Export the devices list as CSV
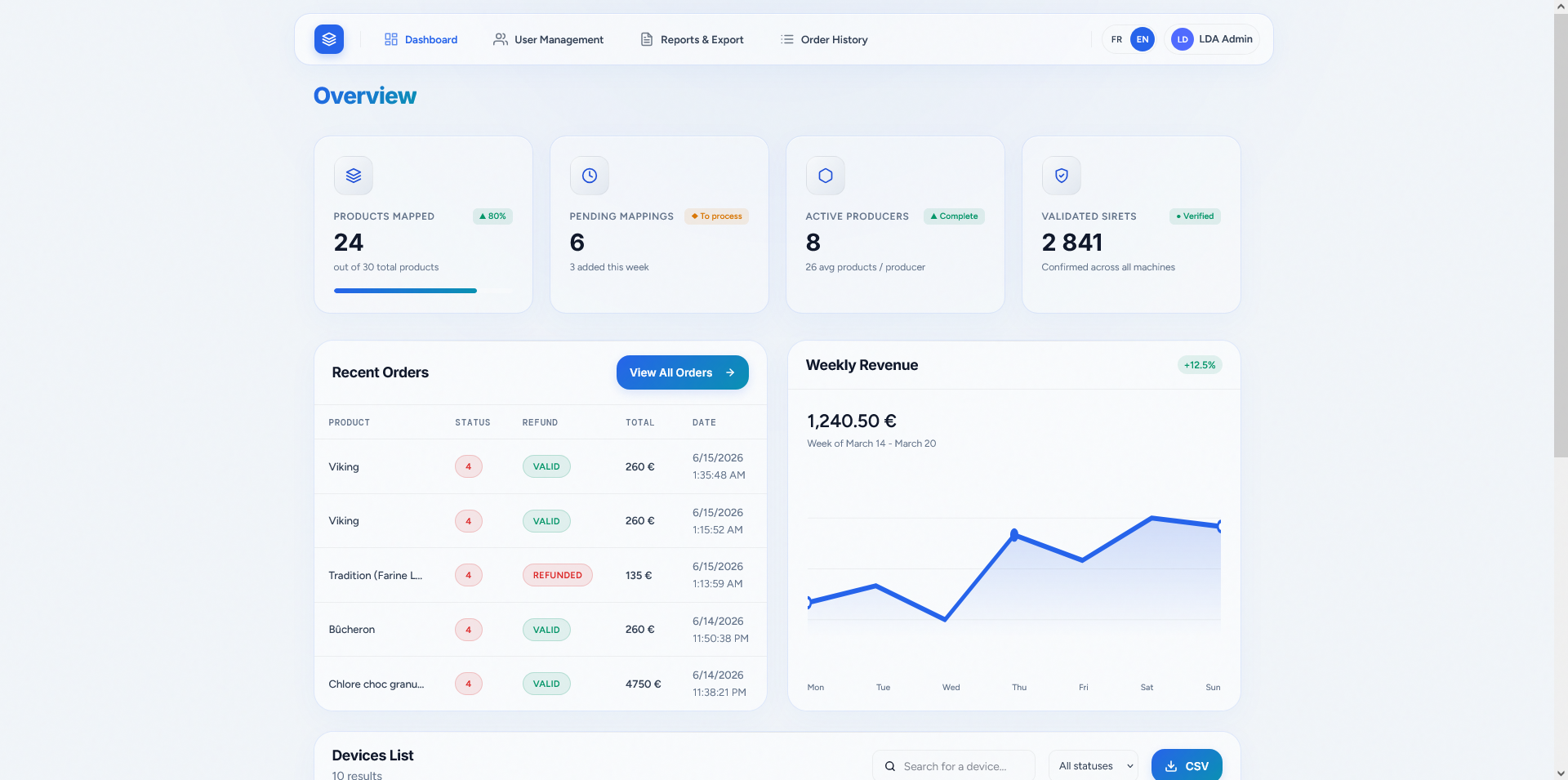 coord(1187,765)
